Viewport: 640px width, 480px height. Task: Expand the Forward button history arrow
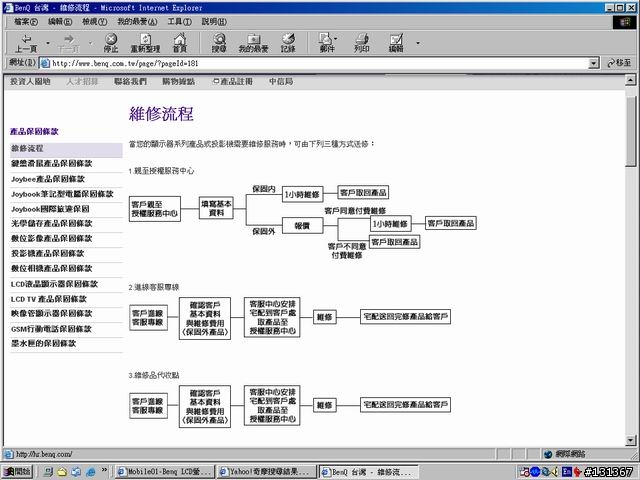(90, 43)
